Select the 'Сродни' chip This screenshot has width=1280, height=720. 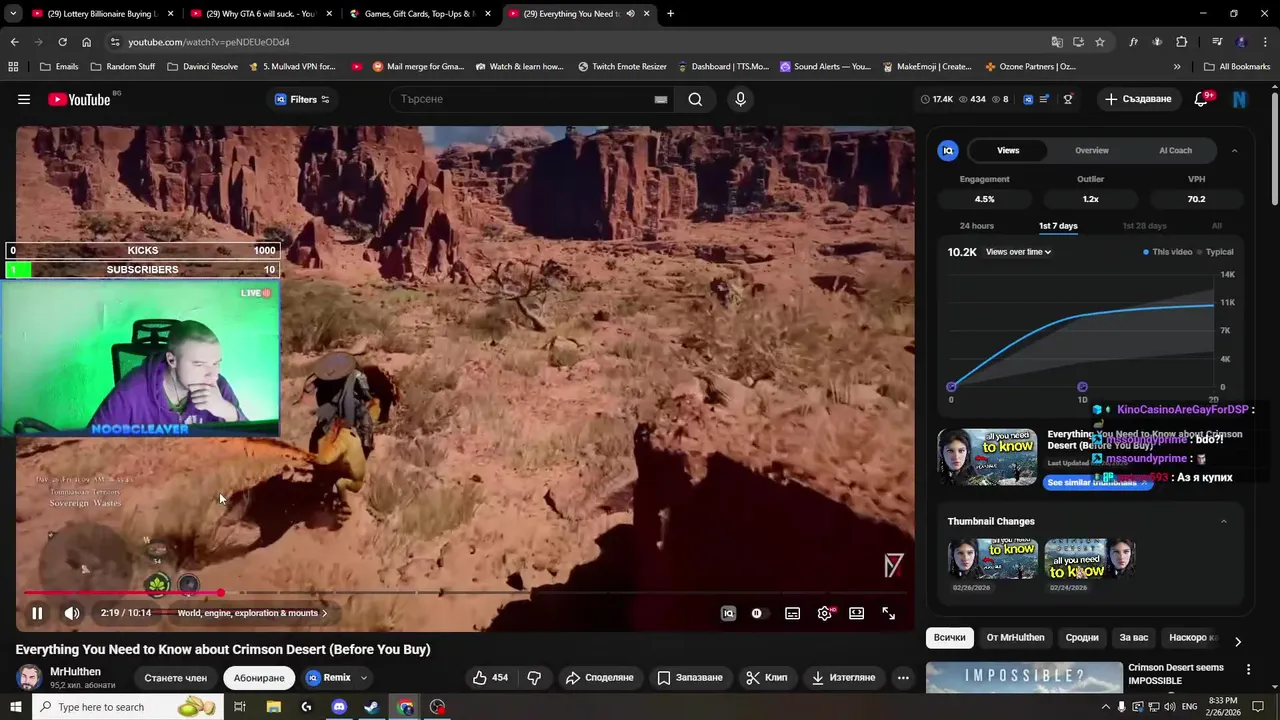(x=1082, y=637)
